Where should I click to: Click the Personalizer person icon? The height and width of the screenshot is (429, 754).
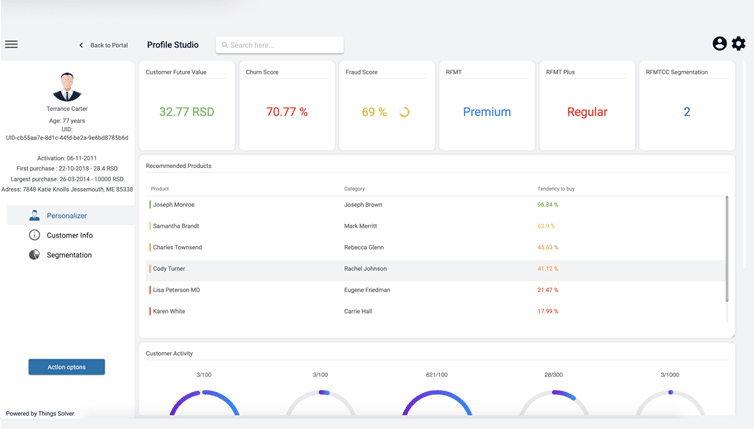[x=34, y=215]
